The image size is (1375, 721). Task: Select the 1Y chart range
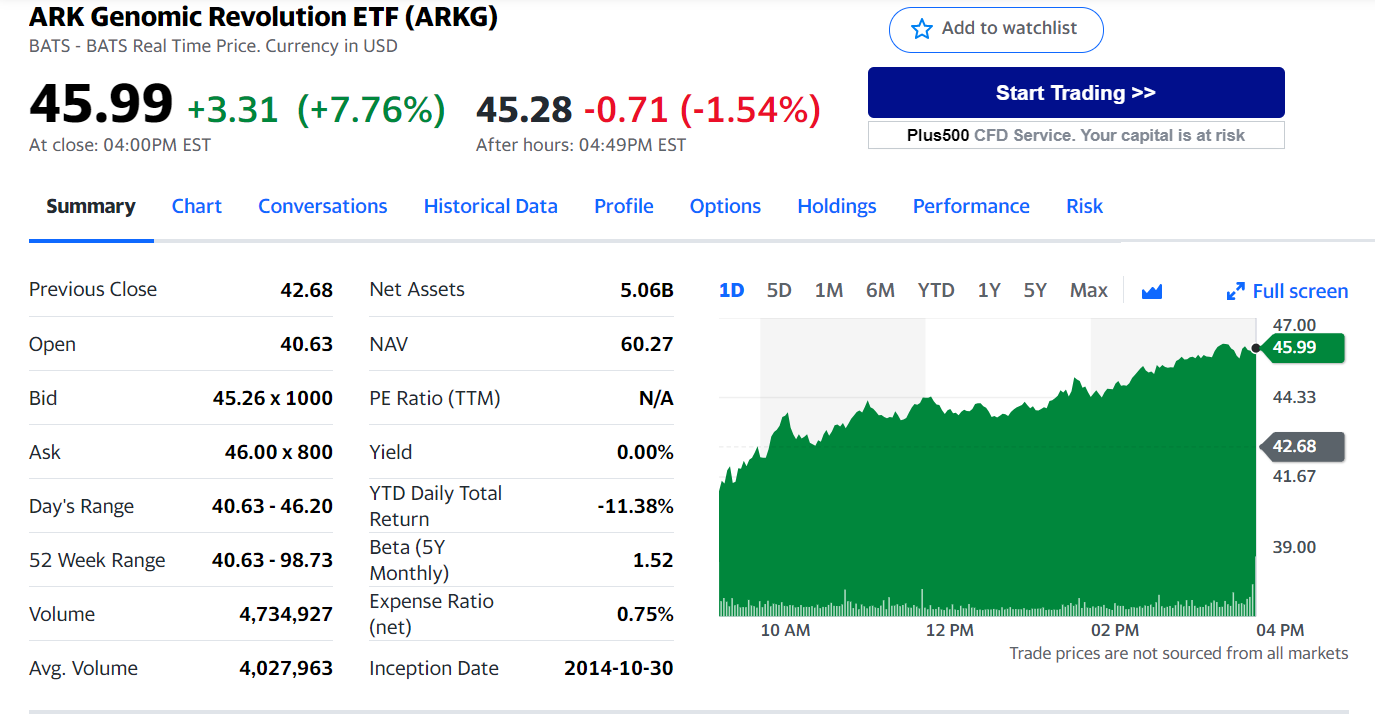[x=988, y=290]
